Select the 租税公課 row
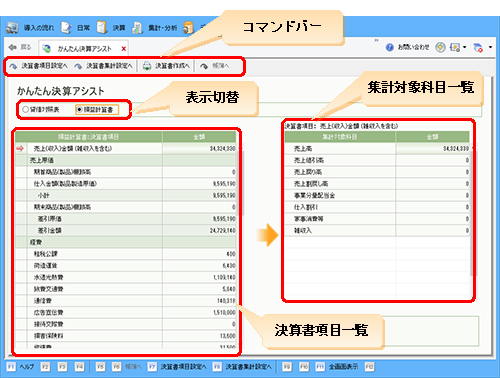The height and width of the screenshot is (378, 500). click(x=126, y=254)
